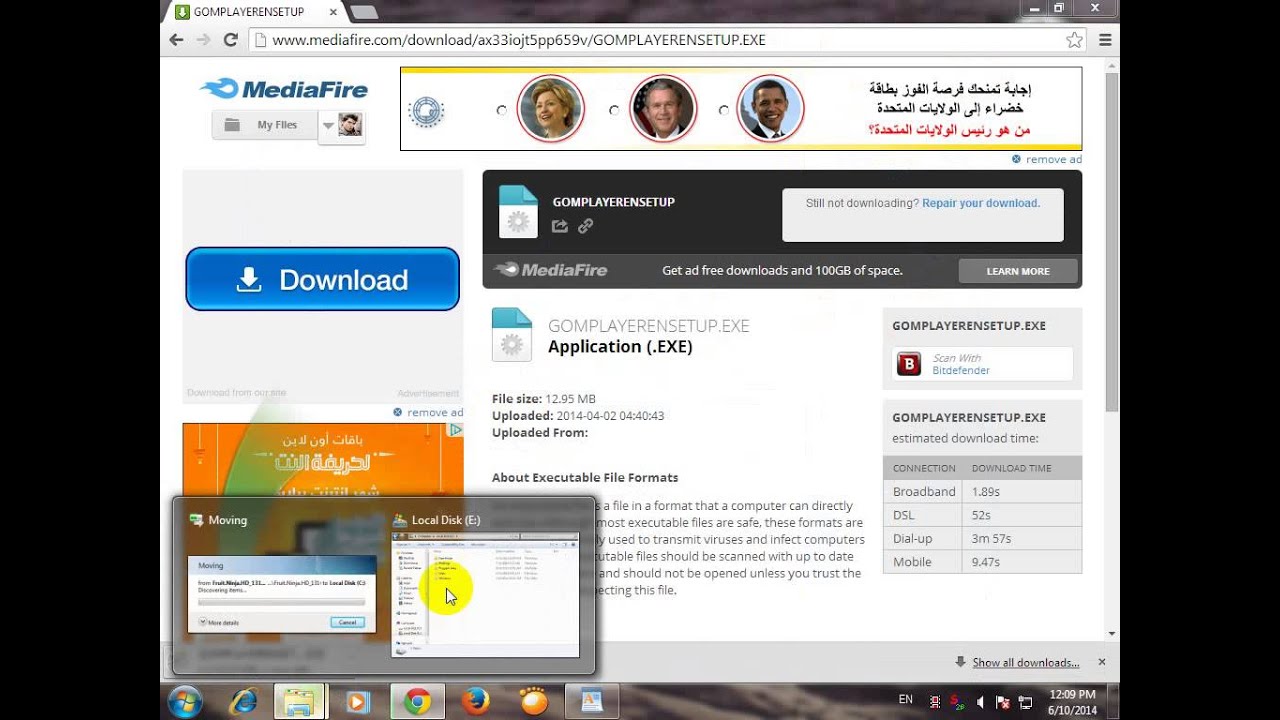Open the 'Local Disk (E:)' preview thumbnail
This screenshot has width=1280, height=720.
[x=485, y=594]
